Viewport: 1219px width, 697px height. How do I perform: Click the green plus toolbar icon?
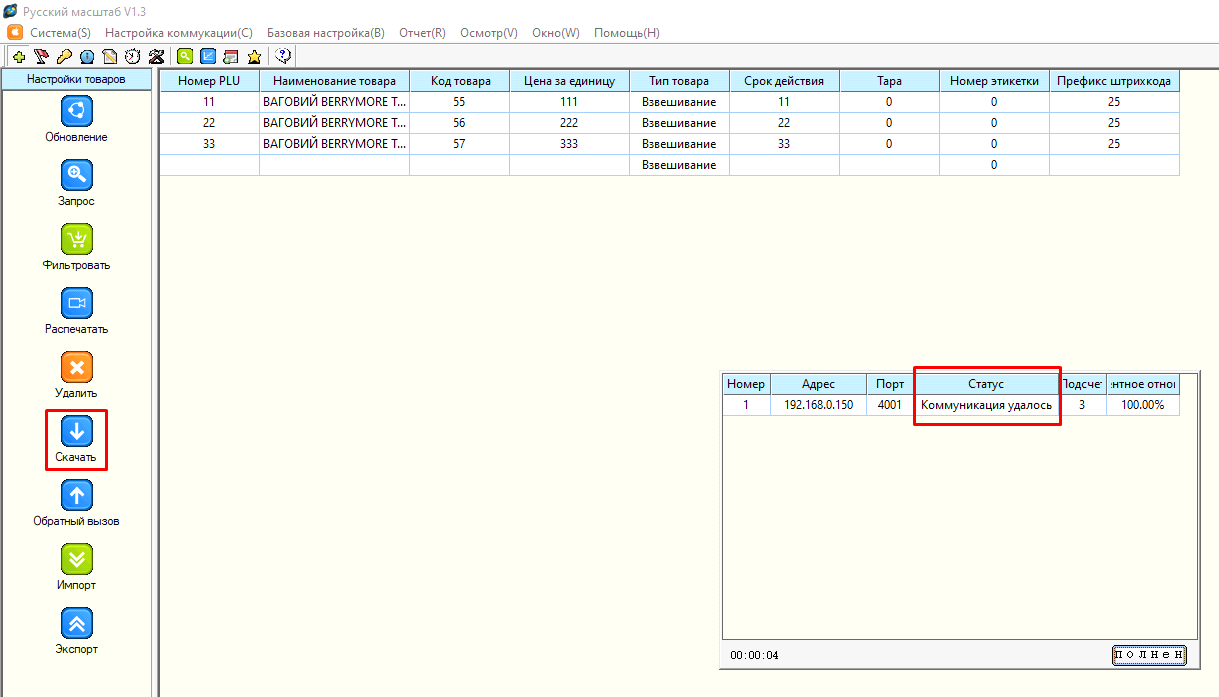[18, 57]
